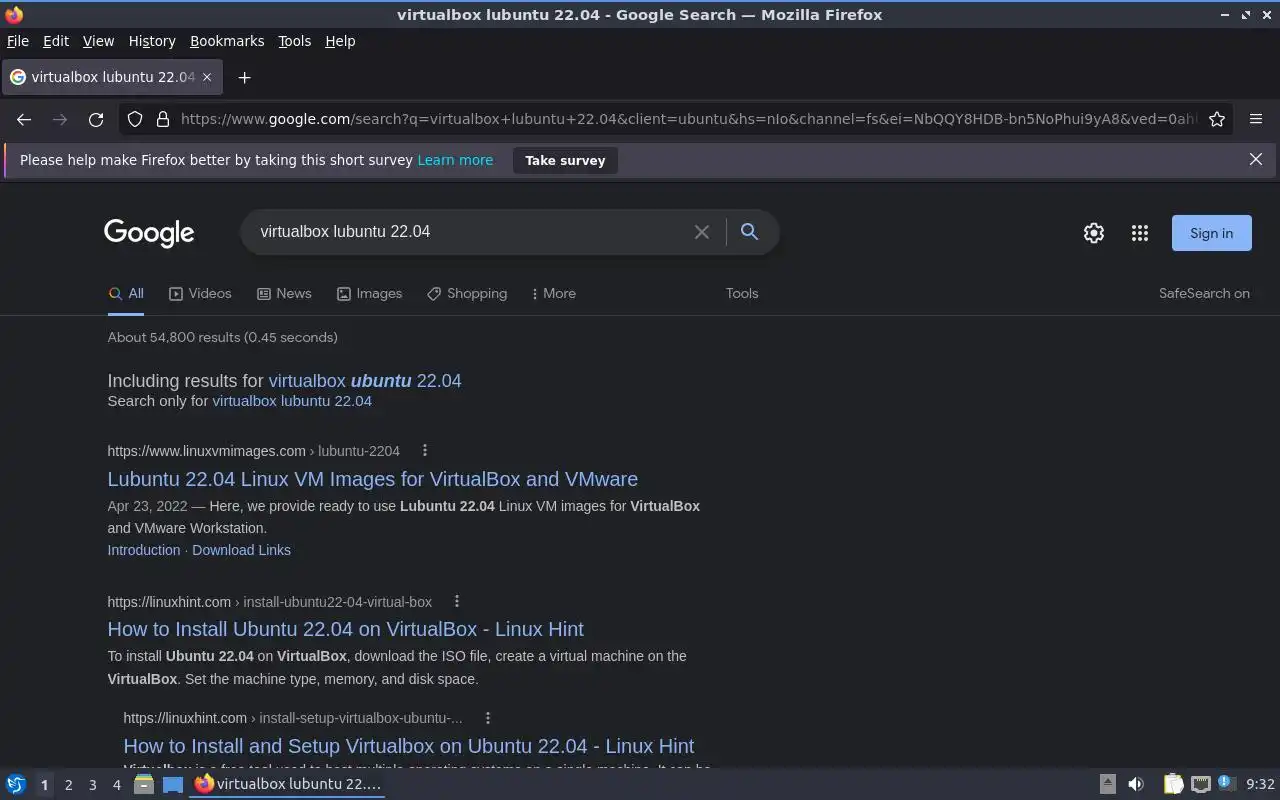The width and height of the screenshot is (1280, 800).
Task: Submit search with the magnifier icon
Action: pyautogui.click(x=749, y=232)
